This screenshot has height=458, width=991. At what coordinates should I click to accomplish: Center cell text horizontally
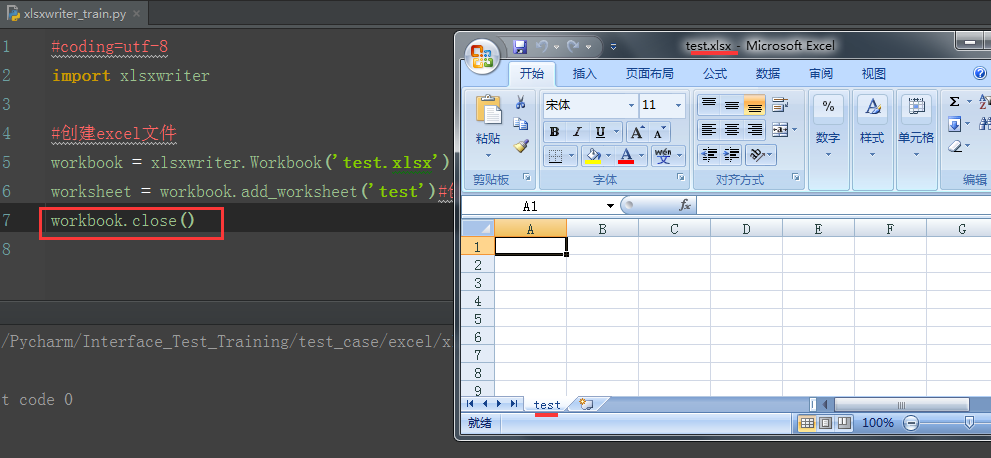[x=732, y=130]
